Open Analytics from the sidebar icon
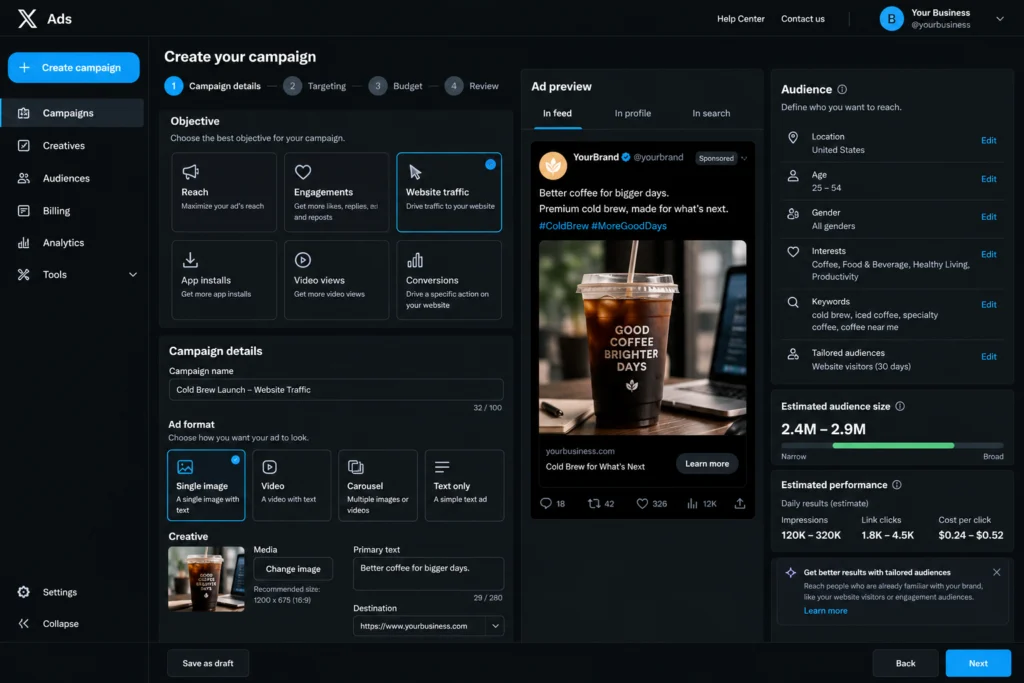The image size is (1024, 683). coord(24,243)
